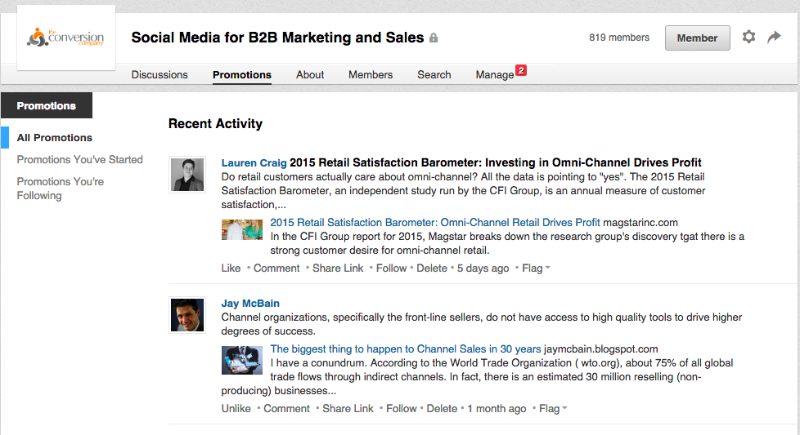Click Share Link on Lauren Craig's post
Viewport: 800px width, 435px height.
click(x=338, y=268)
